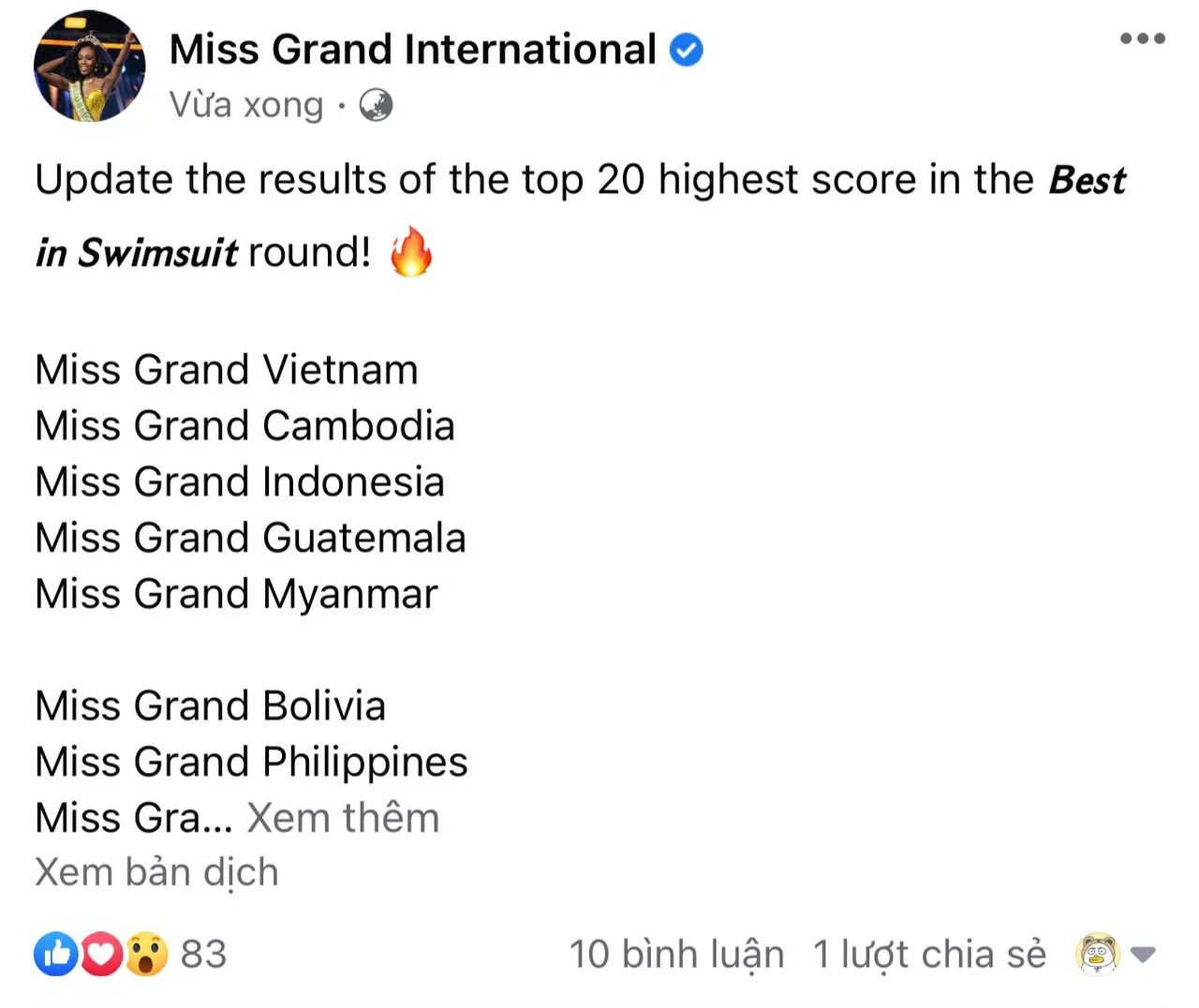Click the public globe audience icon
The height and width of the screenshot is (1008, 1199).
coord(376,105)
